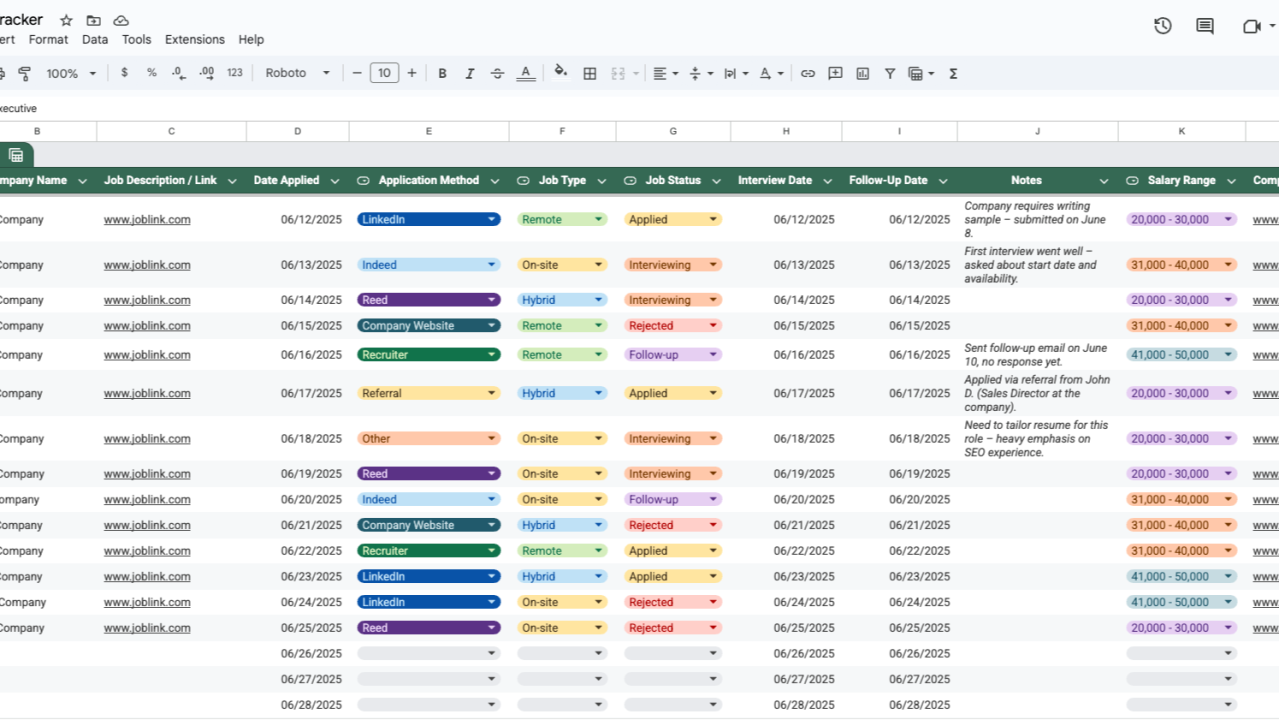Open the joblink.com link in the 06/22/2025 row

147,551
